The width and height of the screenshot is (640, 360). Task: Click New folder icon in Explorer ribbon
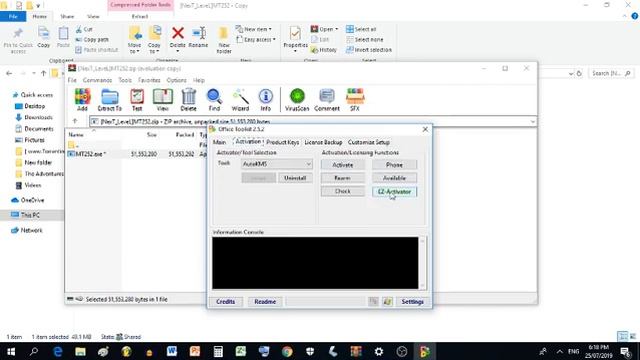point(224,40)
